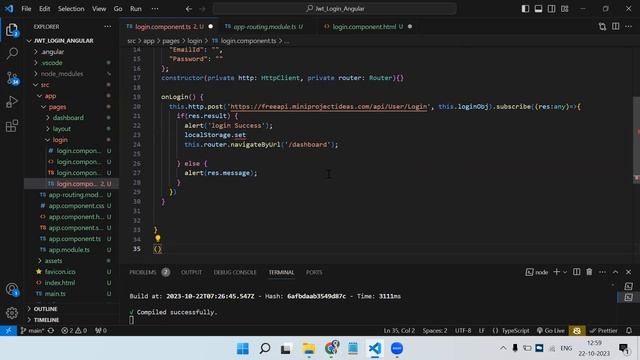Open the Accounts menu icon
Image resolution: width=640 pixels, height=360 pixels.
tap(12, 289)
